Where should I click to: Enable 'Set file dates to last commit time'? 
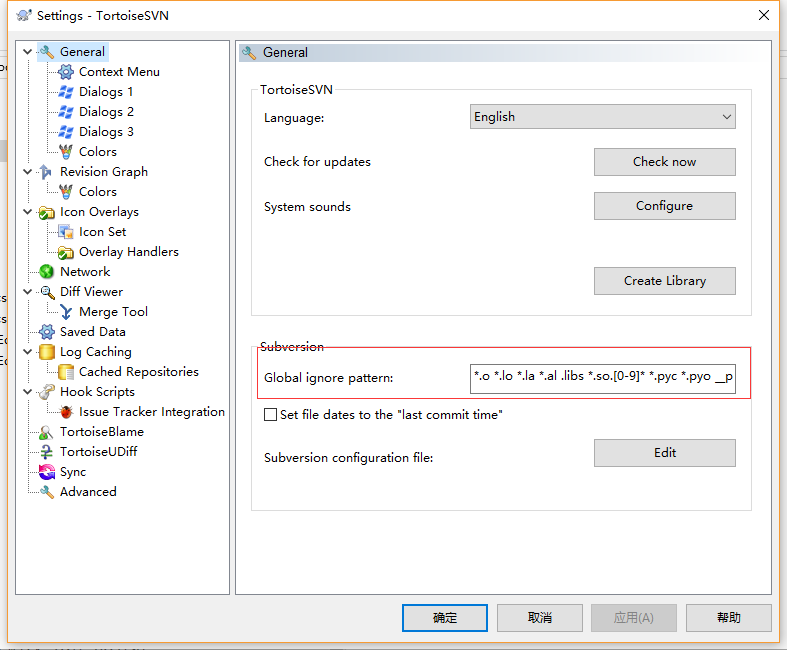[271, 415]
